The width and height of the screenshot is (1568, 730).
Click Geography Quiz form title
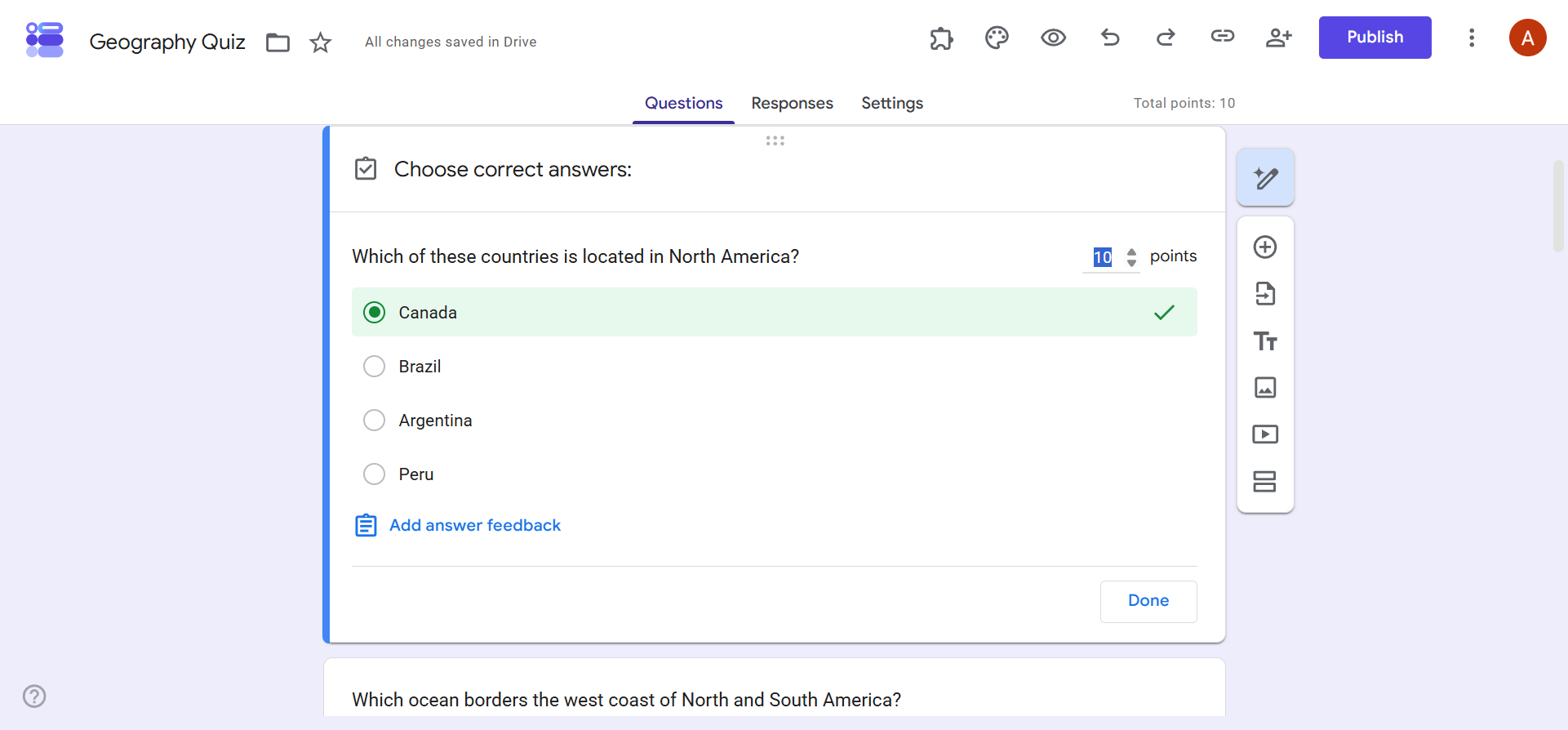point(167,42)
